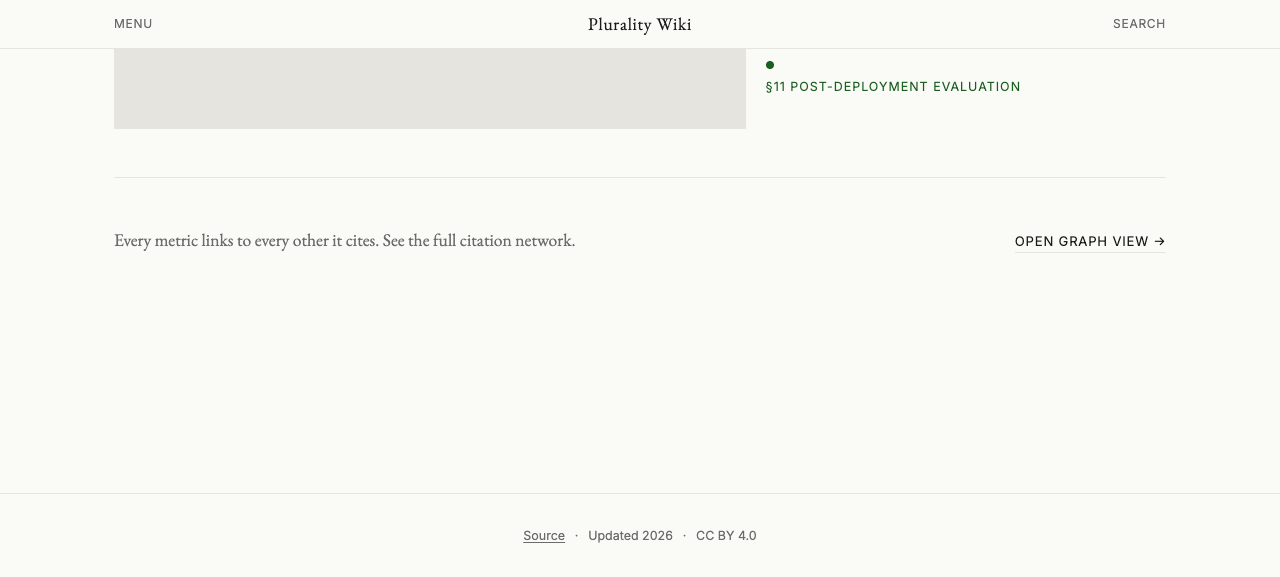Click the word 'Wiki' in the site title
1280x577 pixels.
(x=674, y=24)
